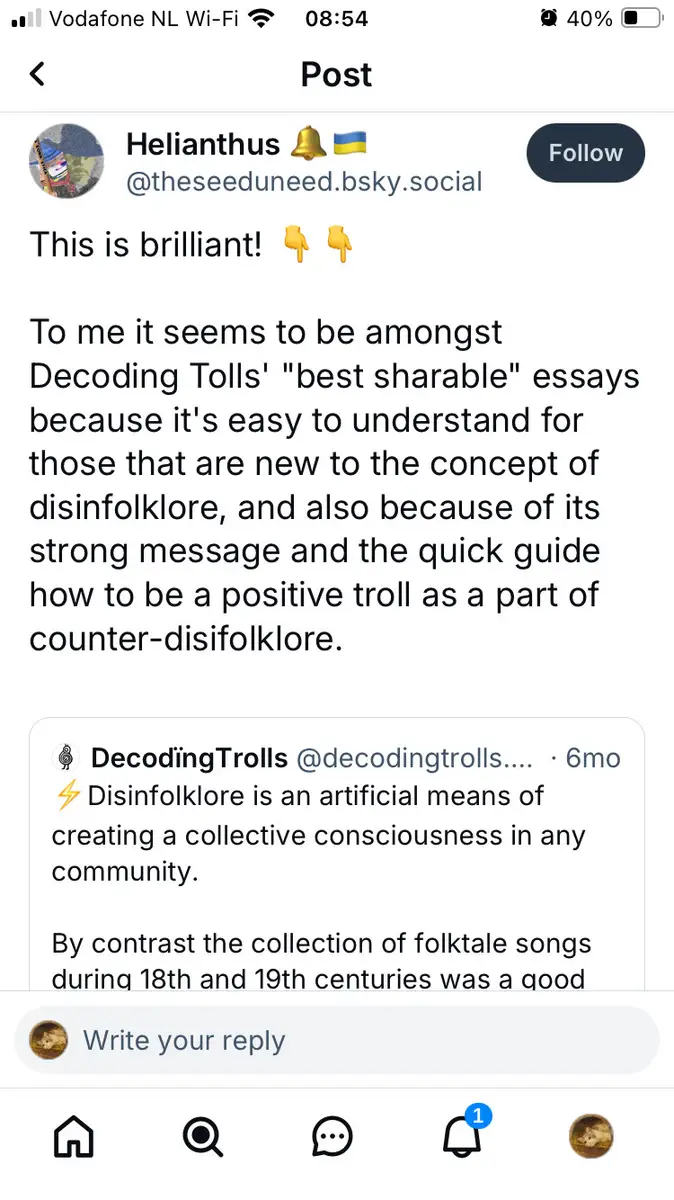Image resolution: width=674 pixels, height=1200 pixels.
Task: Tap the Post header title
Action: pos(336,74)
